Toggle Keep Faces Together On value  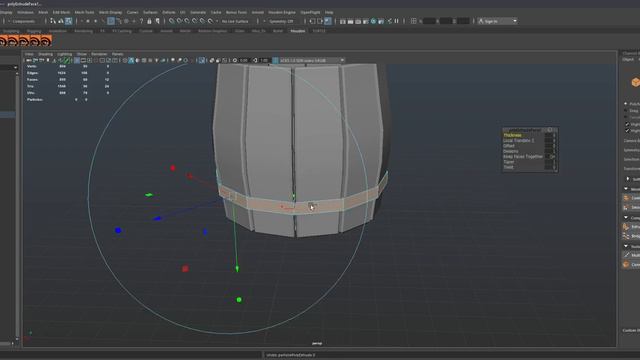551,157
